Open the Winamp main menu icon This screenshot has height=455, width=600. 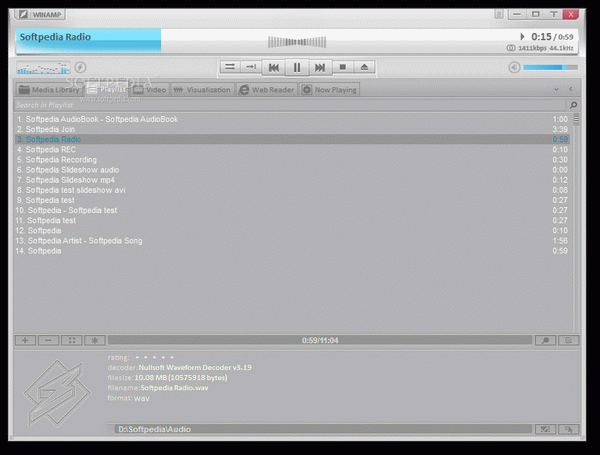pos(23,15)
